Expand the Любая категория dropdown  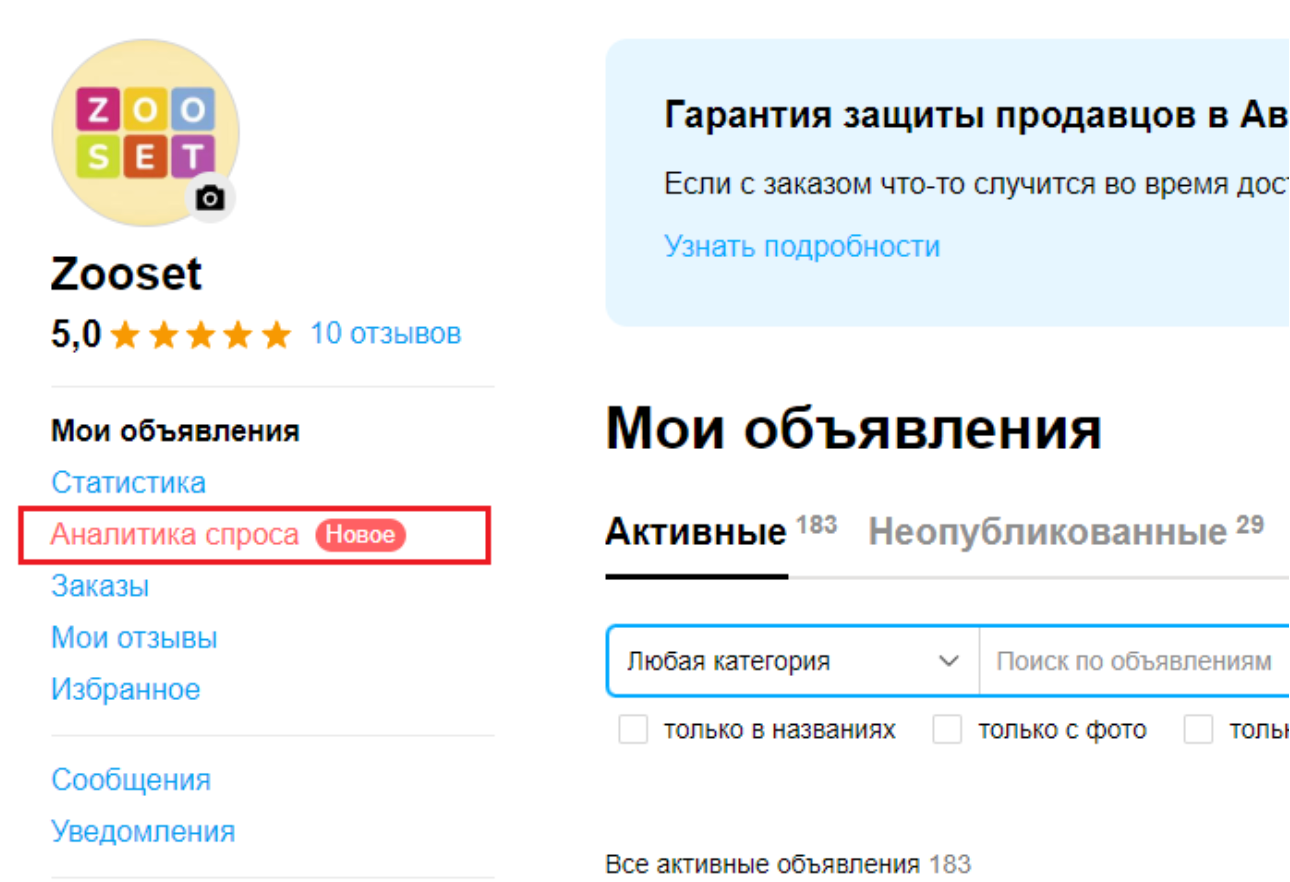pyautogui.click(x=793, y=661)
